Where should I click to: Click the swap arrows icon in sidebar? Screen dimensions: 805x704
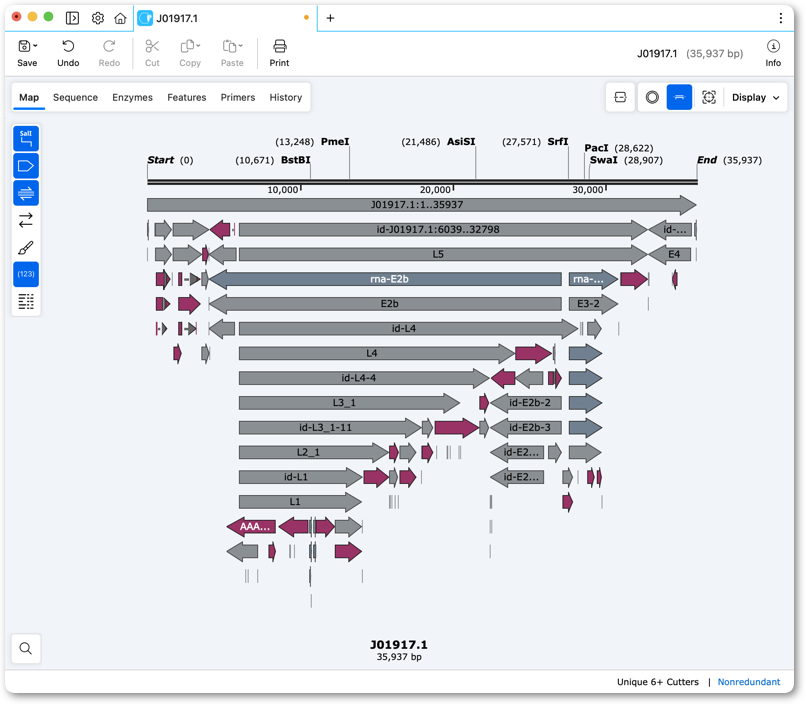26,220
